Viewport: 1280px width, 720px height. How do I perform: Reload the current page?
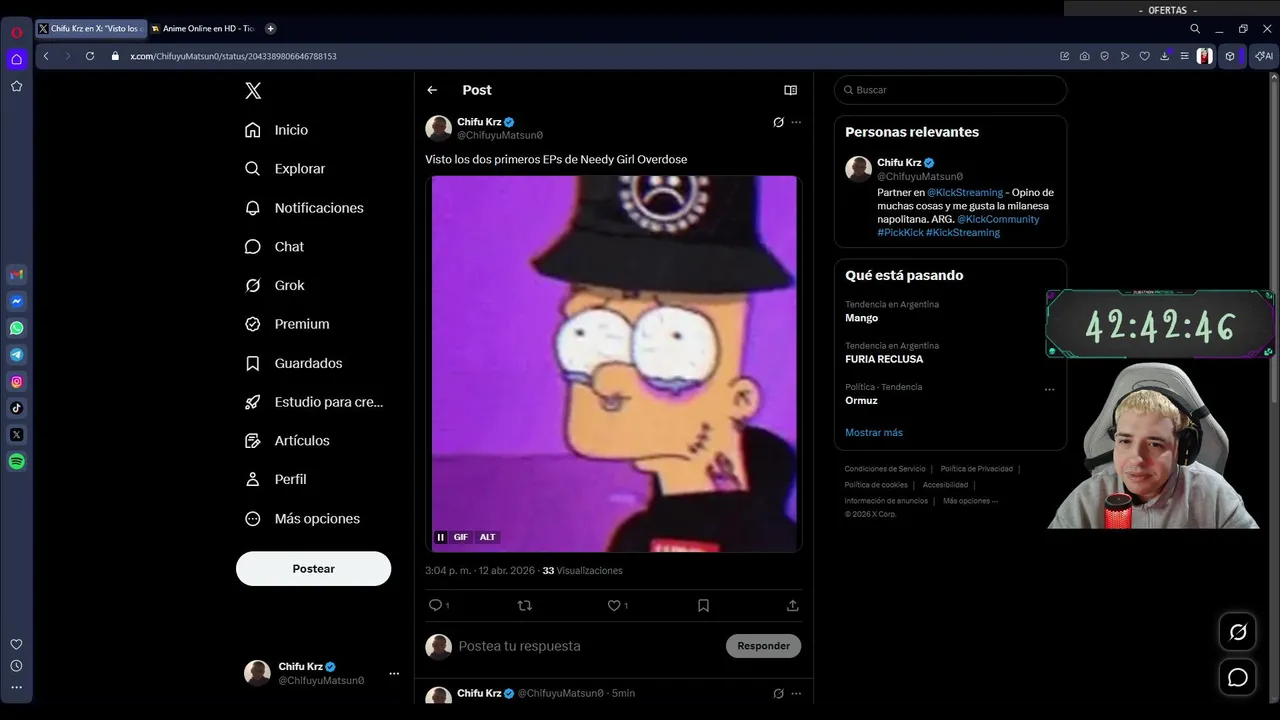(x=90, y=56)
